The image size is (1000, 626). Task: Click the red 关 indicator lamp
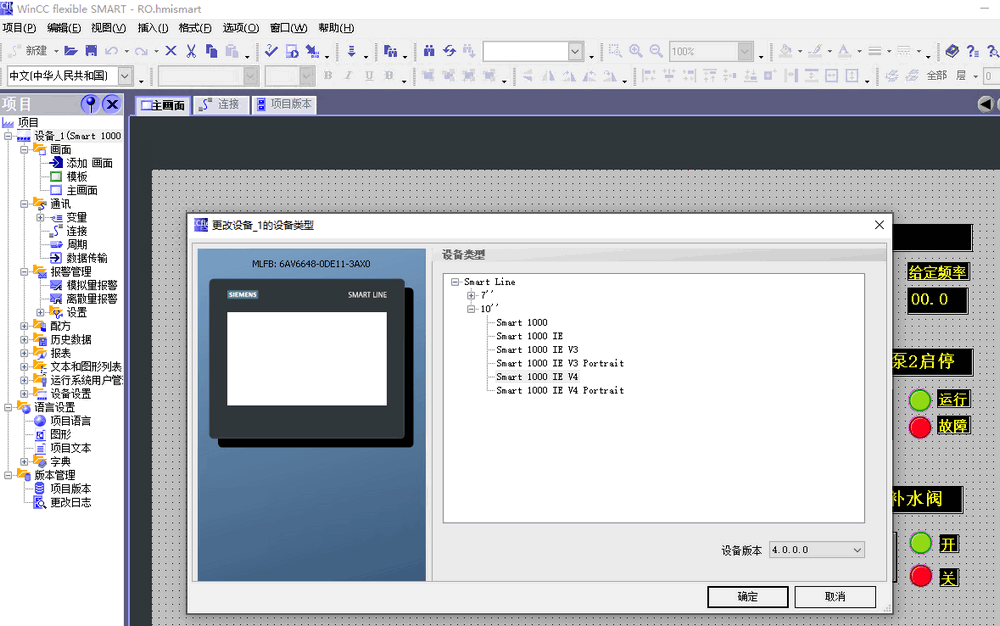[920, 576]
